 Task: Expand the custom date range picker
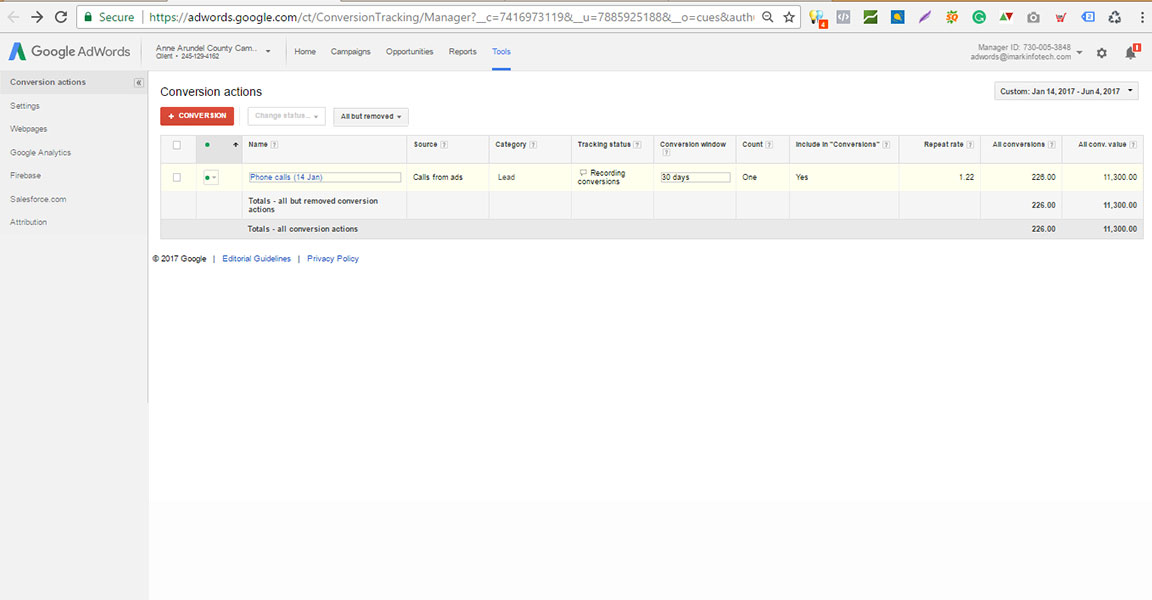coord(1068,91)
